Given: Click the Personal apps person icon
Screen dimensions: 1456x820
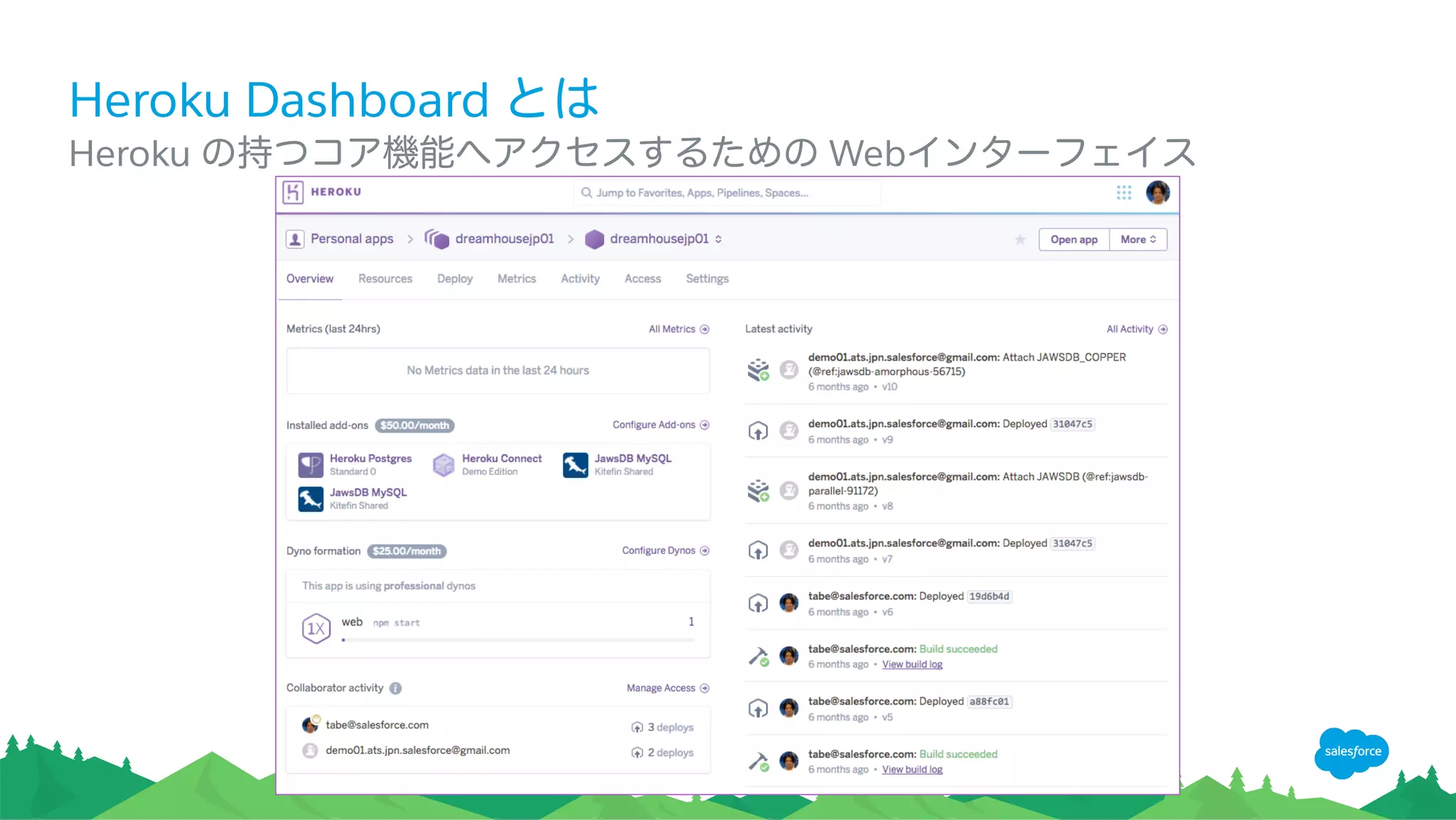Looking at the screenshot, I should coord(295,239).
